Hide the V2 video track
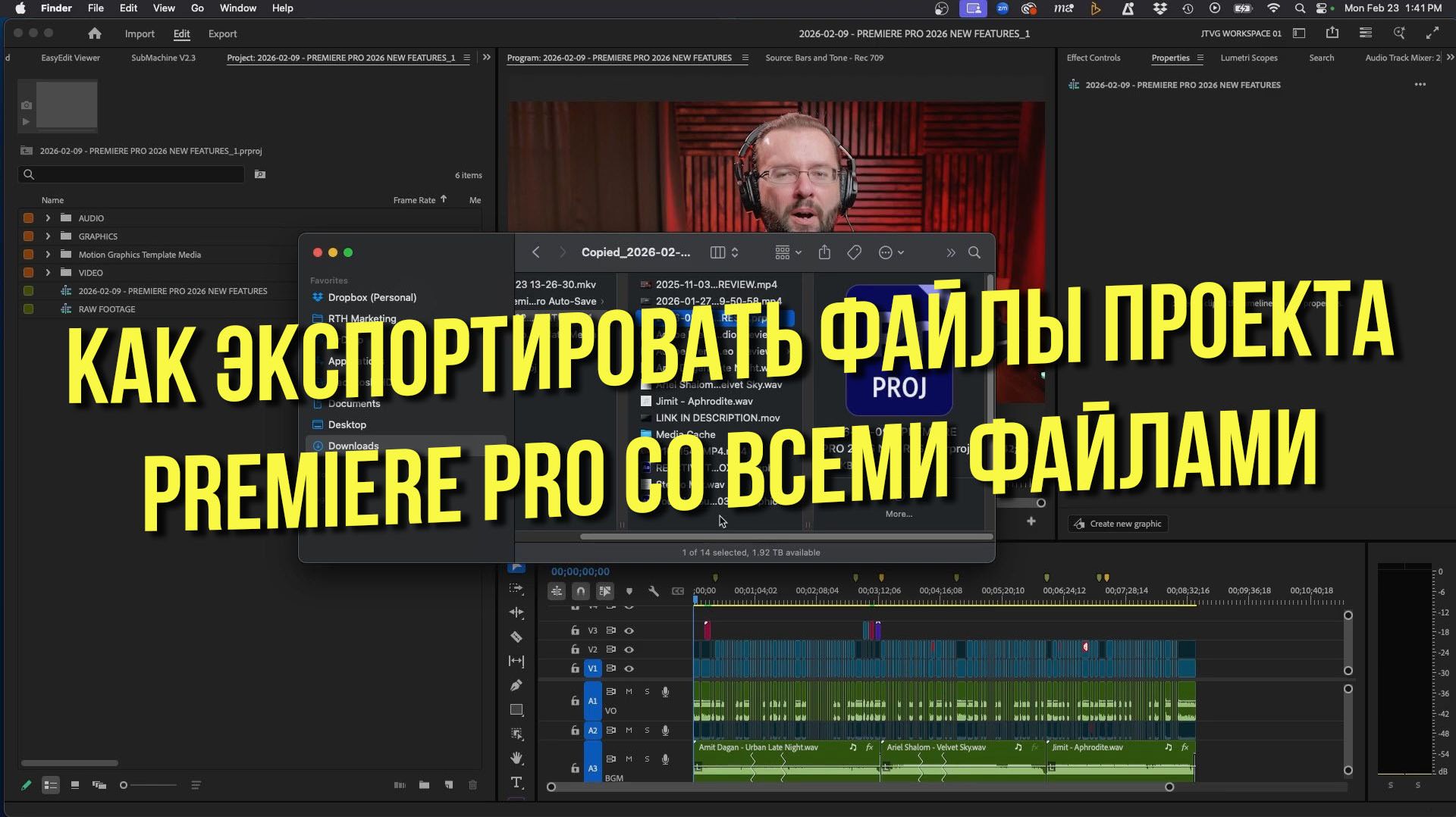 click(629, 650)
